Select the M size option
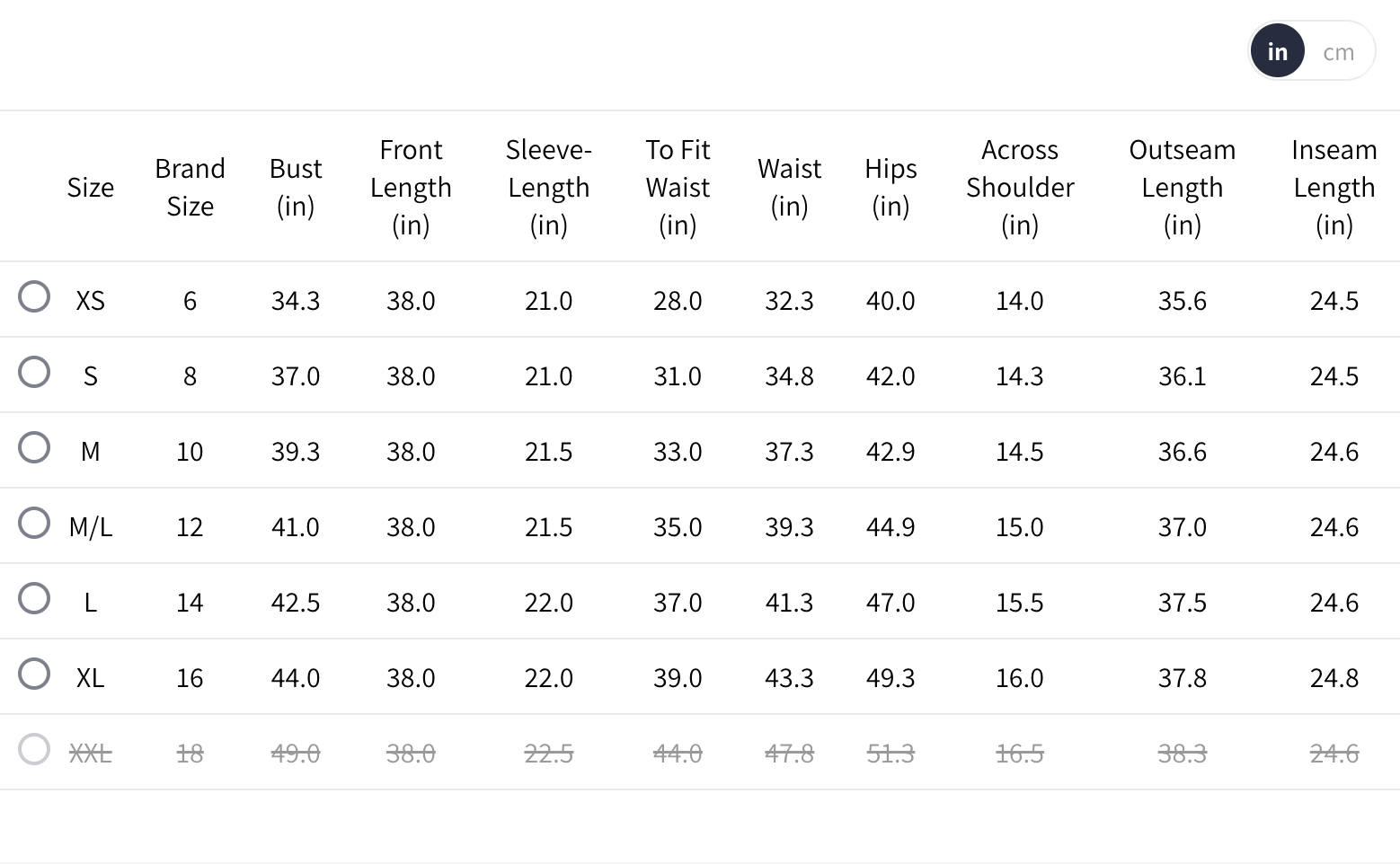Screen dimensions: 1400x864 point(34,447)
